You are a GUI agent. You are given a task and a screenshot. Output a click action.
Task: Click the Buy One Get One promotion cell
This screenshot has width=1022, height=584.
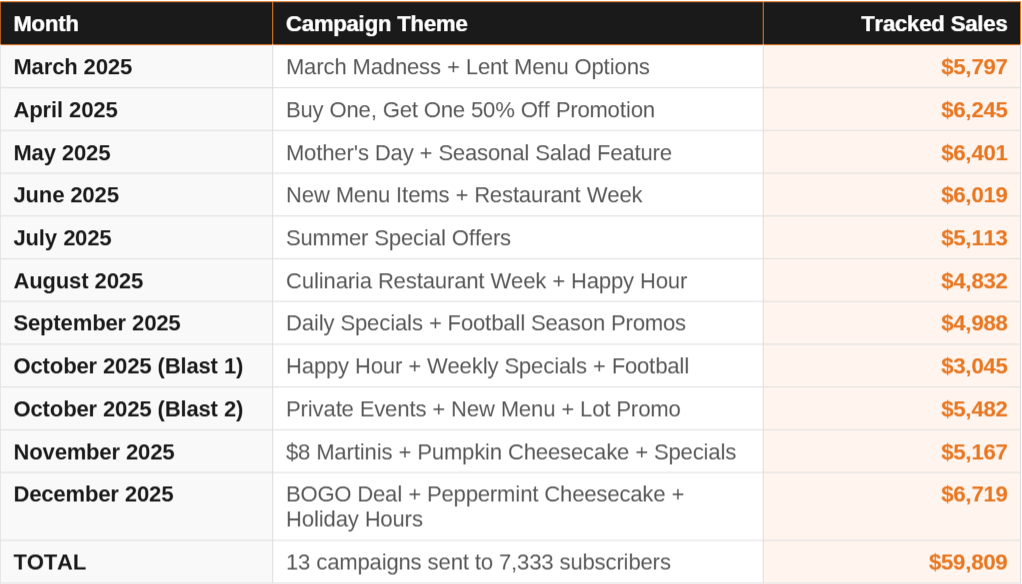(x=470, y=110)
